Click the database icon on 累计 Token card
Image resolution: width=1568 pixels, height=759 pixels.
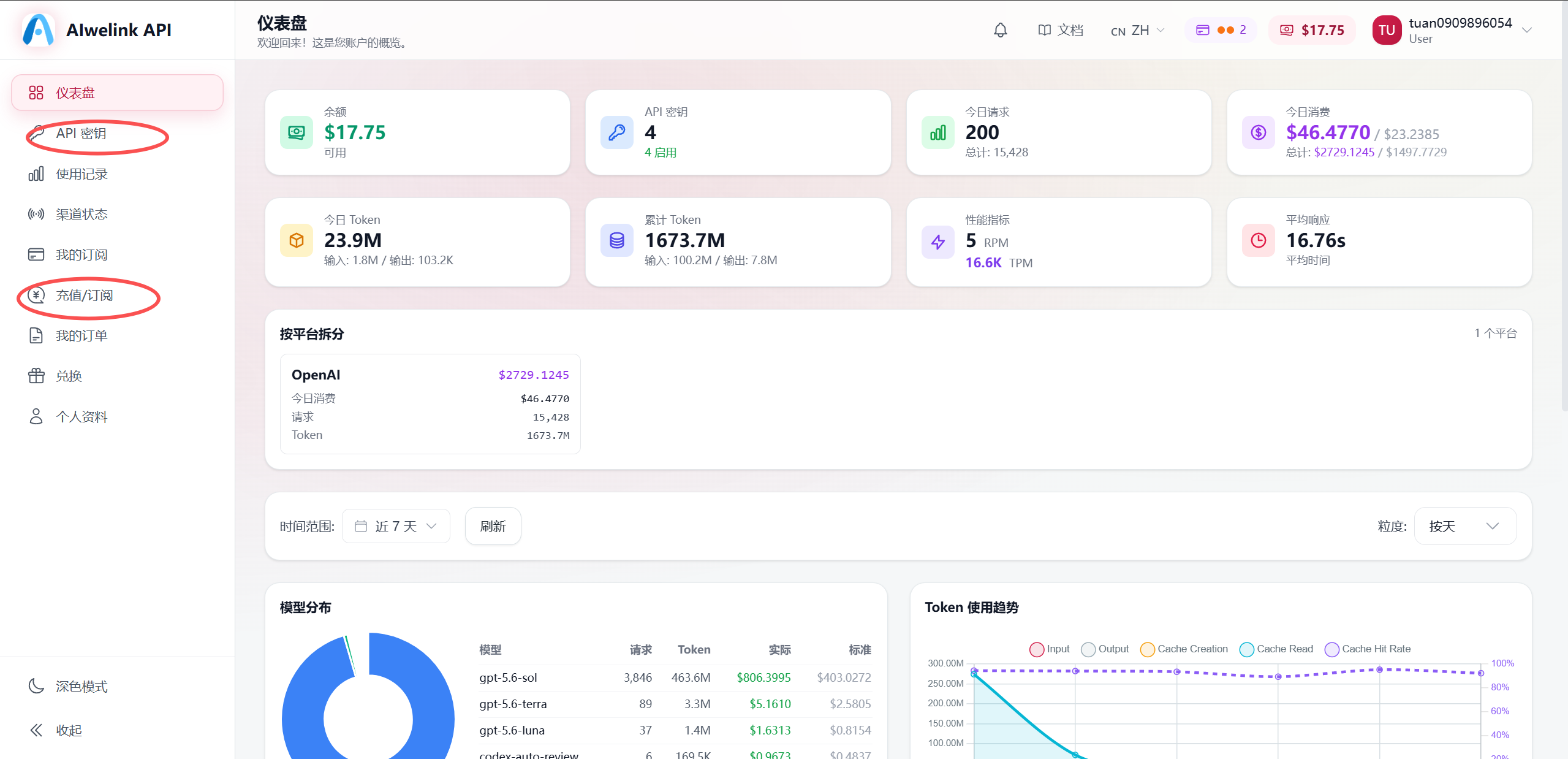tap(617, 240)
